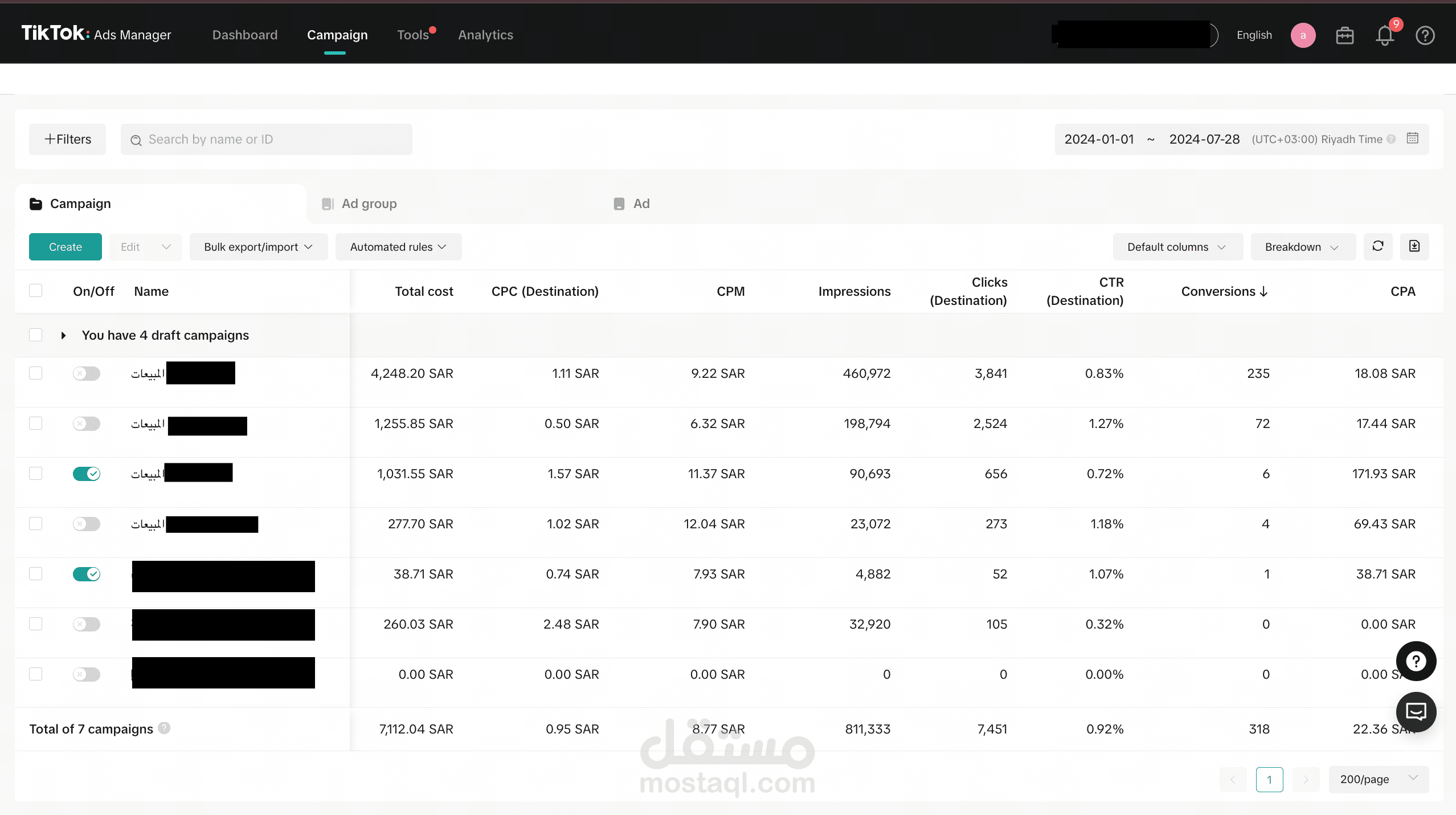Expand the 4 draft campaigns row
The image size is (1456, 815).
click(64, 335)
